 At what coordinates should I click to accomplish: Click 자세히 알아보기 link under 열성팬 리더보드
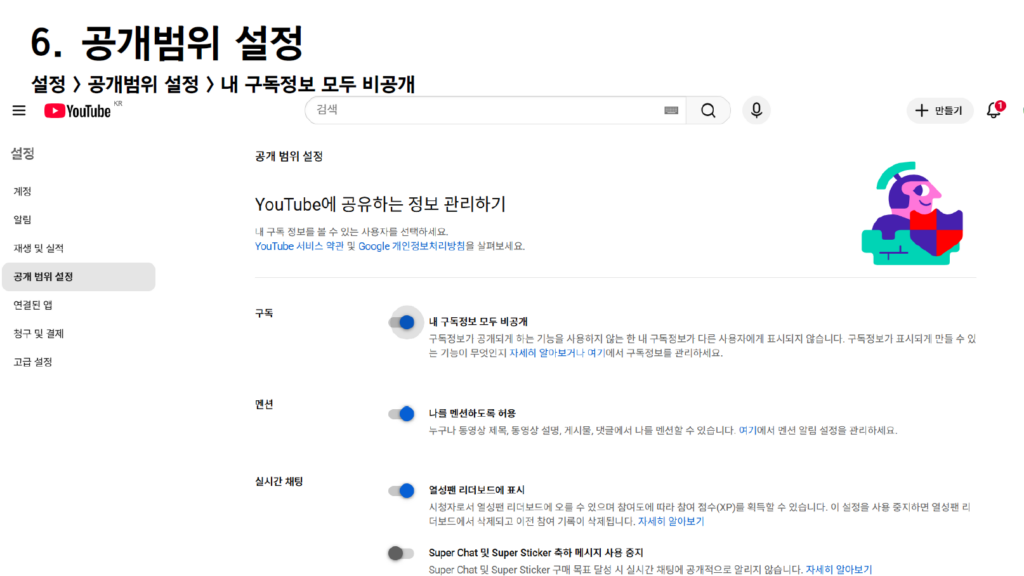coord(671,521)
